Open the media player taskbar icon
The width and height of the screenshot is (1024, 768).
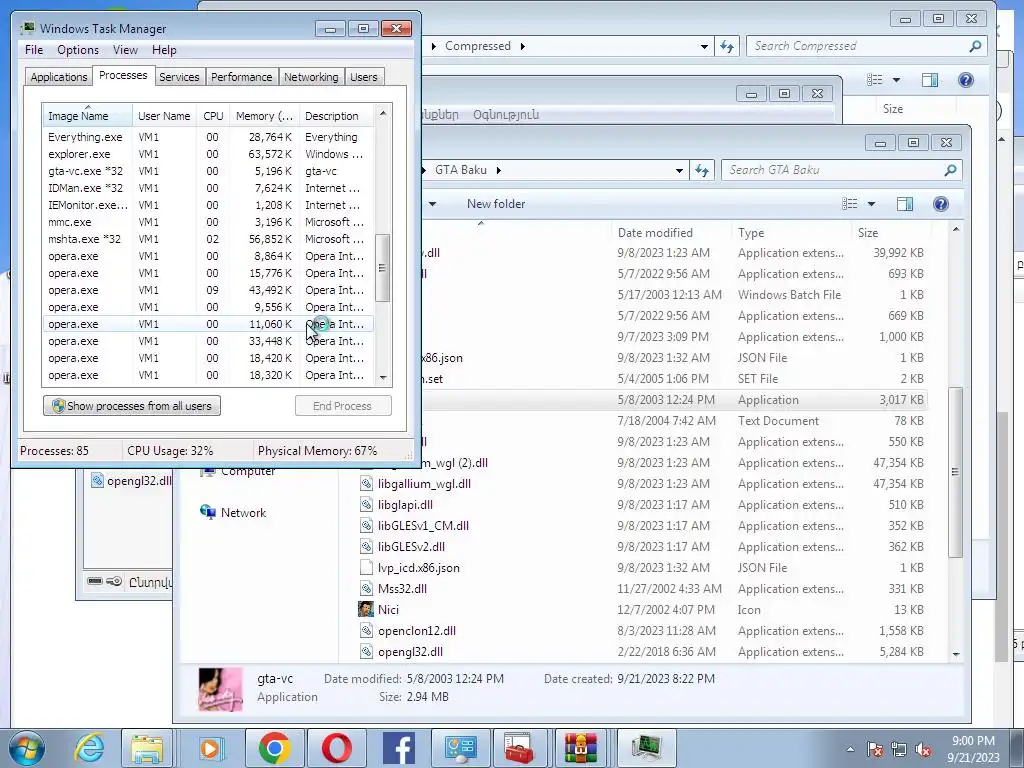pos(210,748)
